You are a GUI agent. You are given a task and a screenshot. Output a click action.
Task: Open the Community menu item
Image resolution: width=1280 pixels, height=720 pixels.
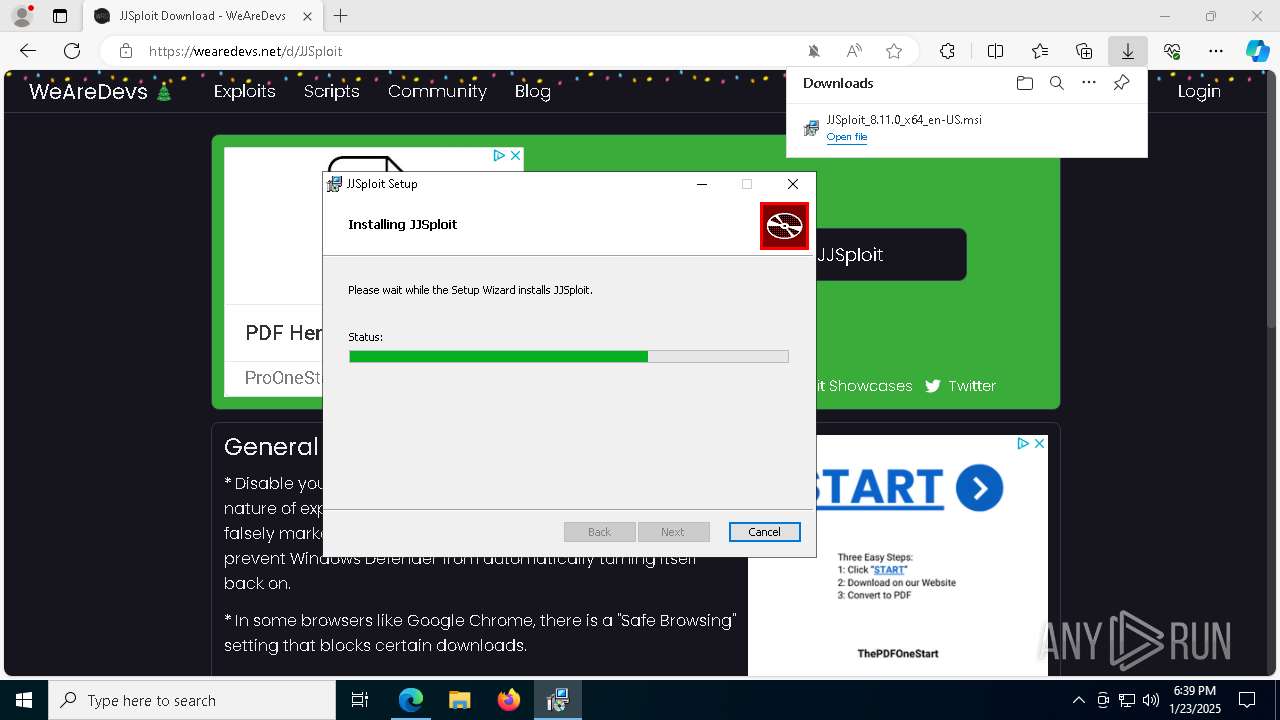[437, 91]
